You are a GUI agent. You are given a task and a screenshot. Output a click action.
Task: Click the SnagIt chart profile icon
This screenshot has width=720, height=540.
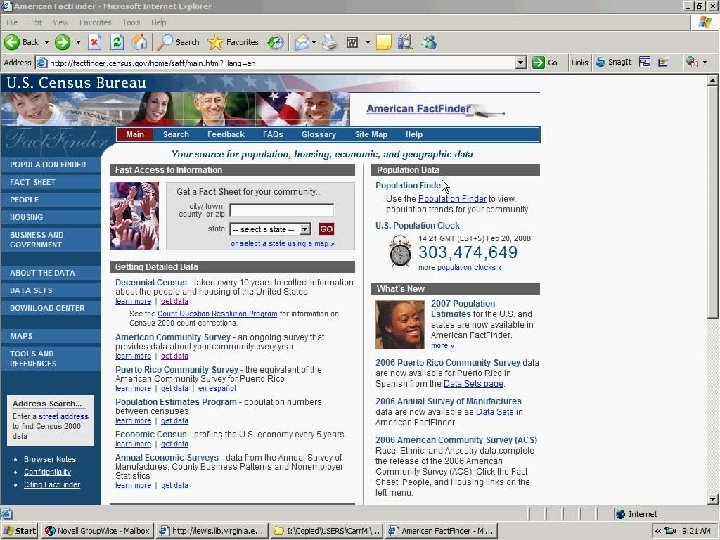tap(663, 62)
